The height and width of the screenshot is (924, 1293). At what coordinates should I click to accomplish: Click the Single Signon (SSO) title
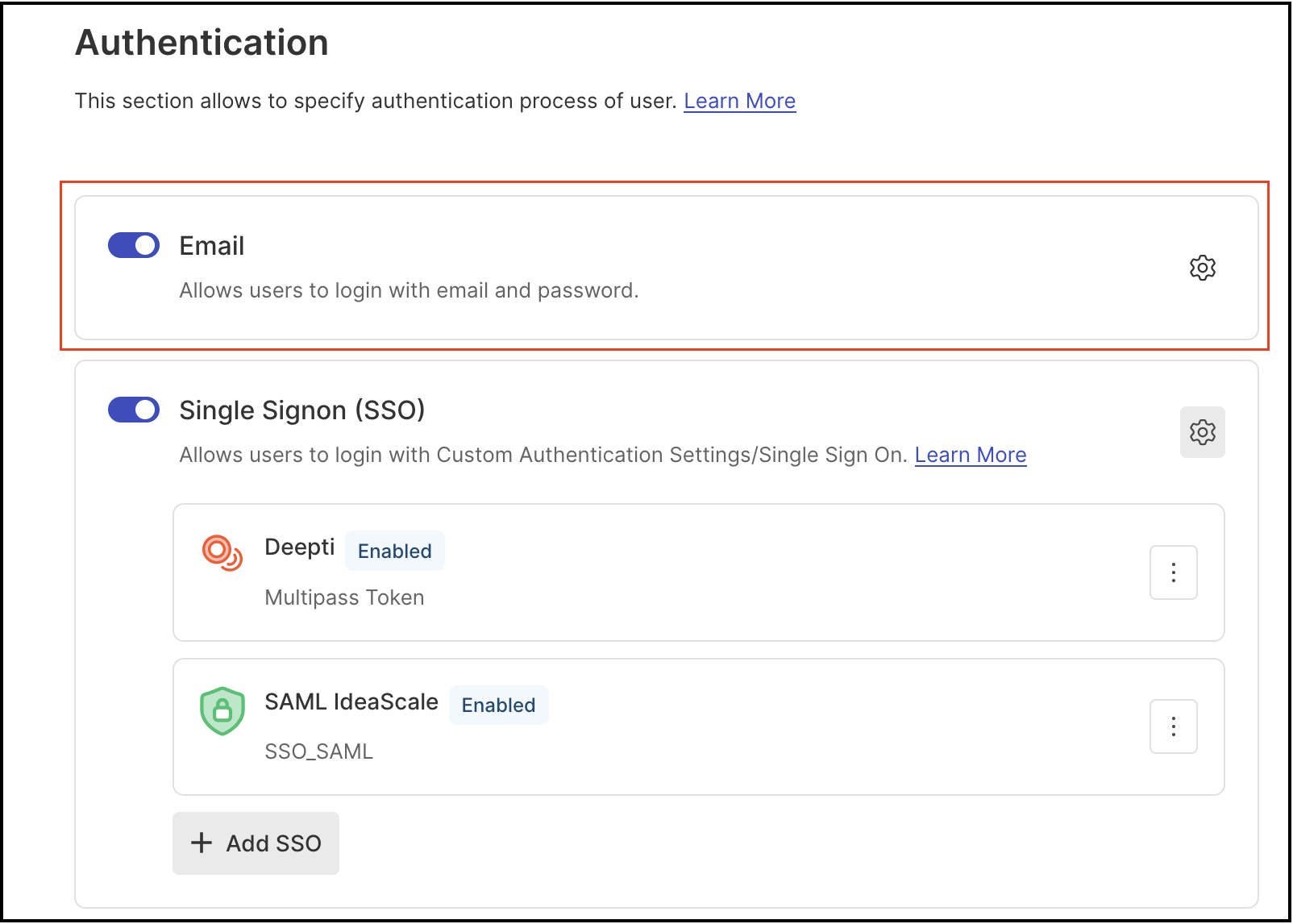click(x=301, y=410)
